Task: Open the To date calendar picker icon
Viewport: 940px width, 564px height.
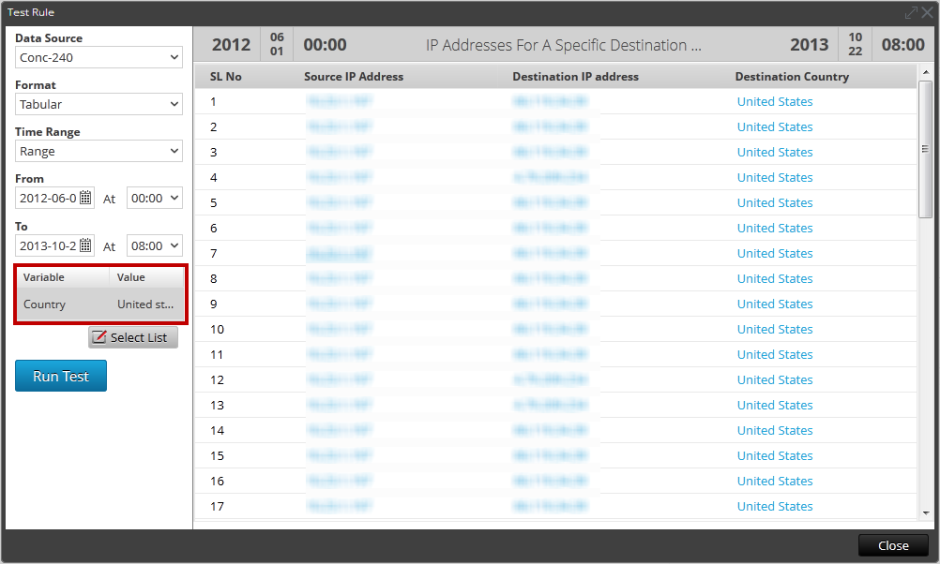Action: 86,245
